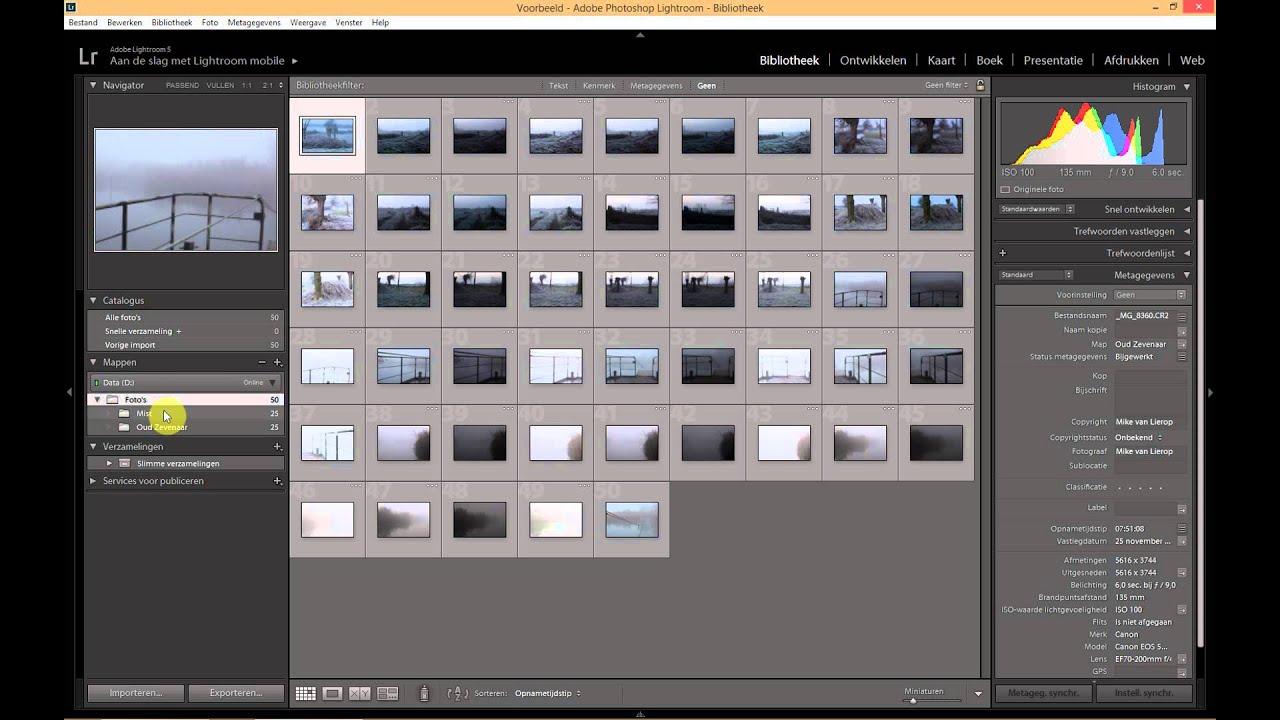Screen dimensions: 1280x720
Task: Click the Opnametijdstip field icon
Action: [1182, 528]
